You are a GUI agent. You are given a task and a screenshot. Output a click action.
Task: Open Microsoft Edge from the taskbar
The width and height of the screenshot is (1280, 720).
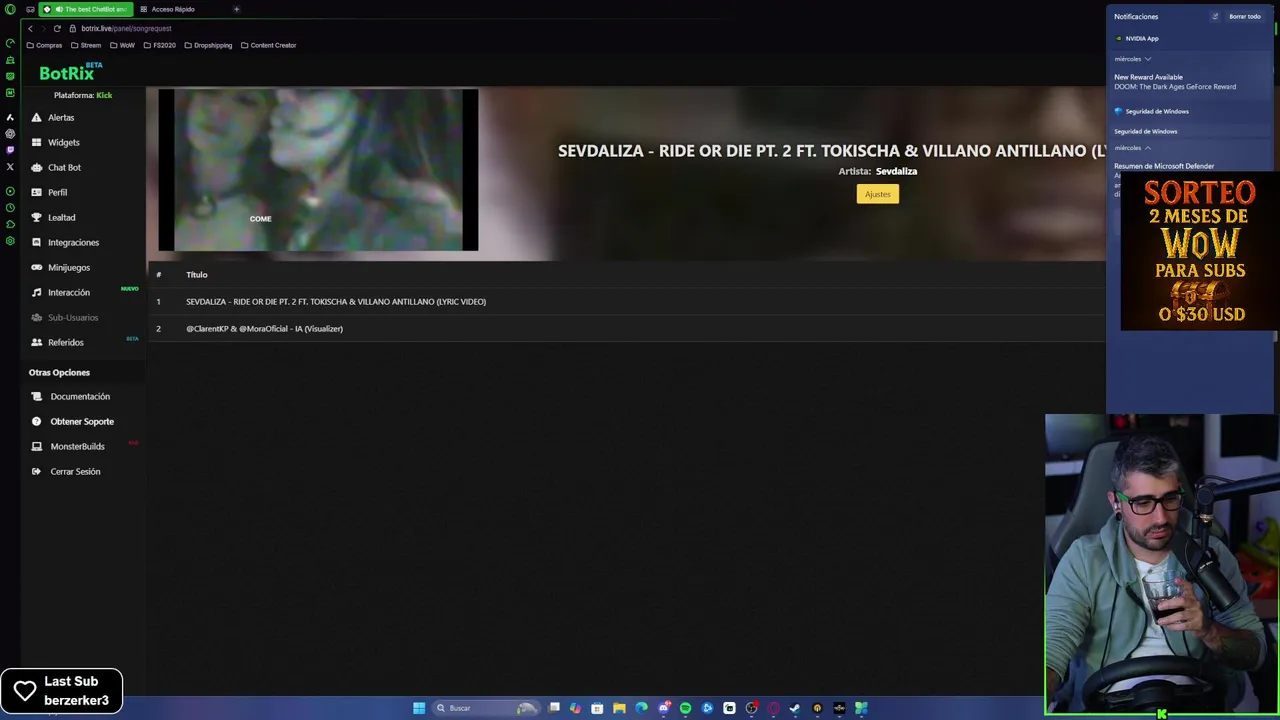pos(641,708)
